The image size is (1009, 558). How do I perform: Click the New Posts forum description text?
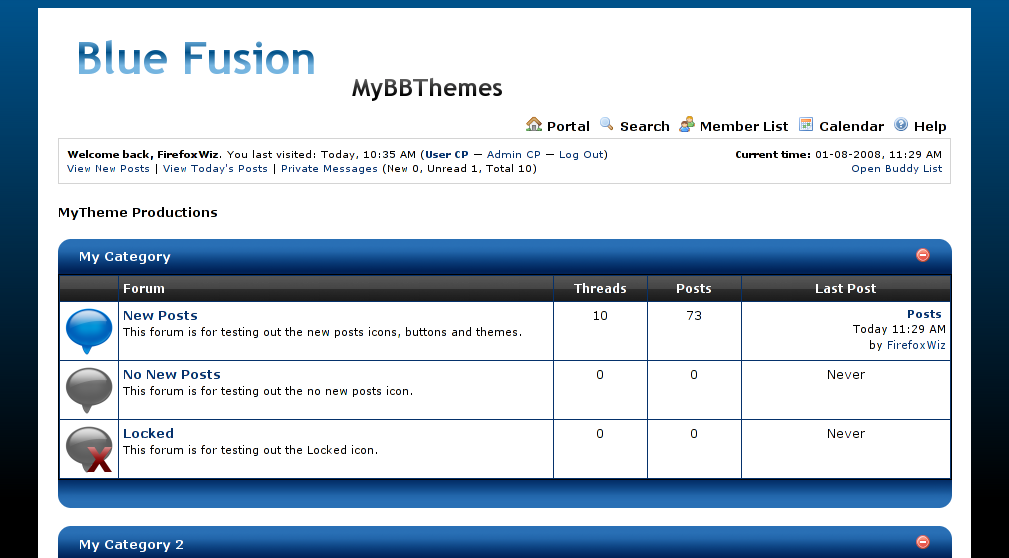click(322, 332)
